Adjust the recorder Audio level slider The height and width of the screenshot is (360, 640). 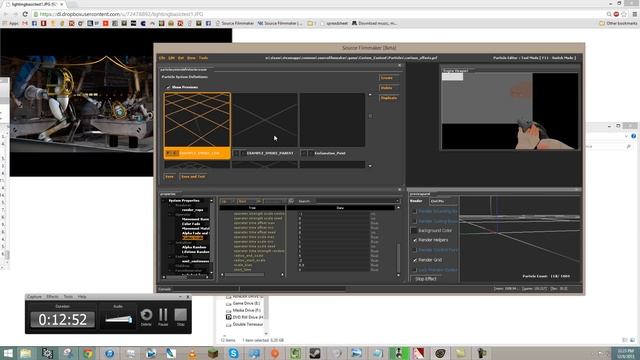click(118, 319)
